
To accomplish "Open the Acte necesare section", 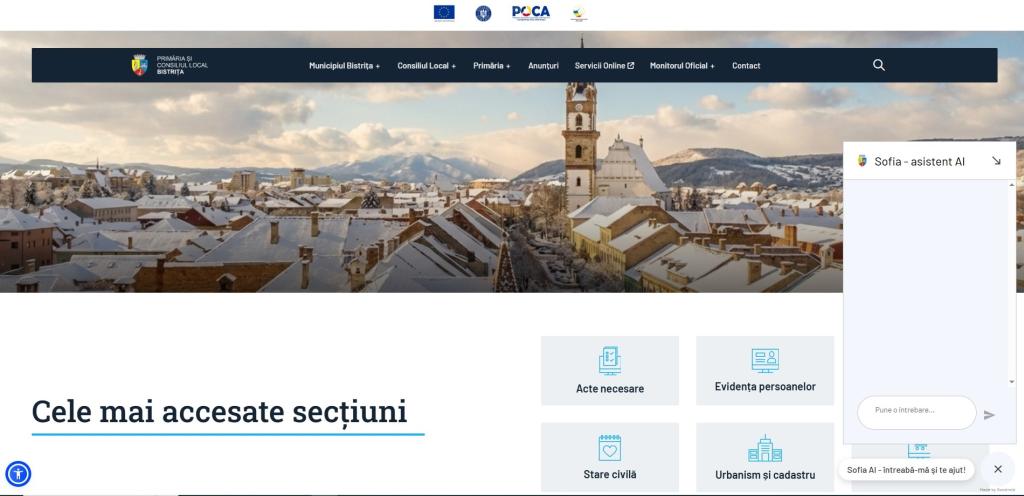I will (x=610, y=370).
